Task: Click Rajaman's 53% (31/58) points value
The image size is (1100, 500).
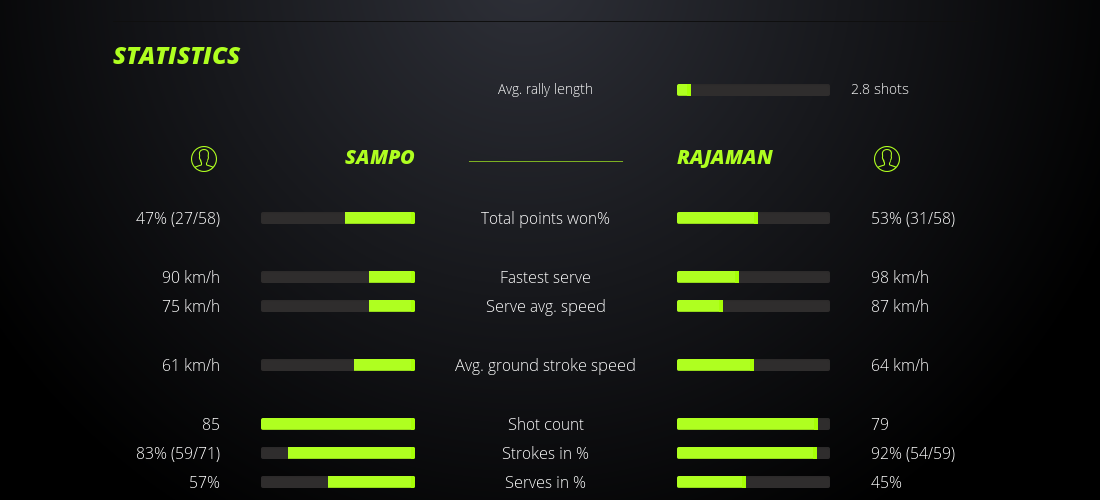Action: pos(913,218)
